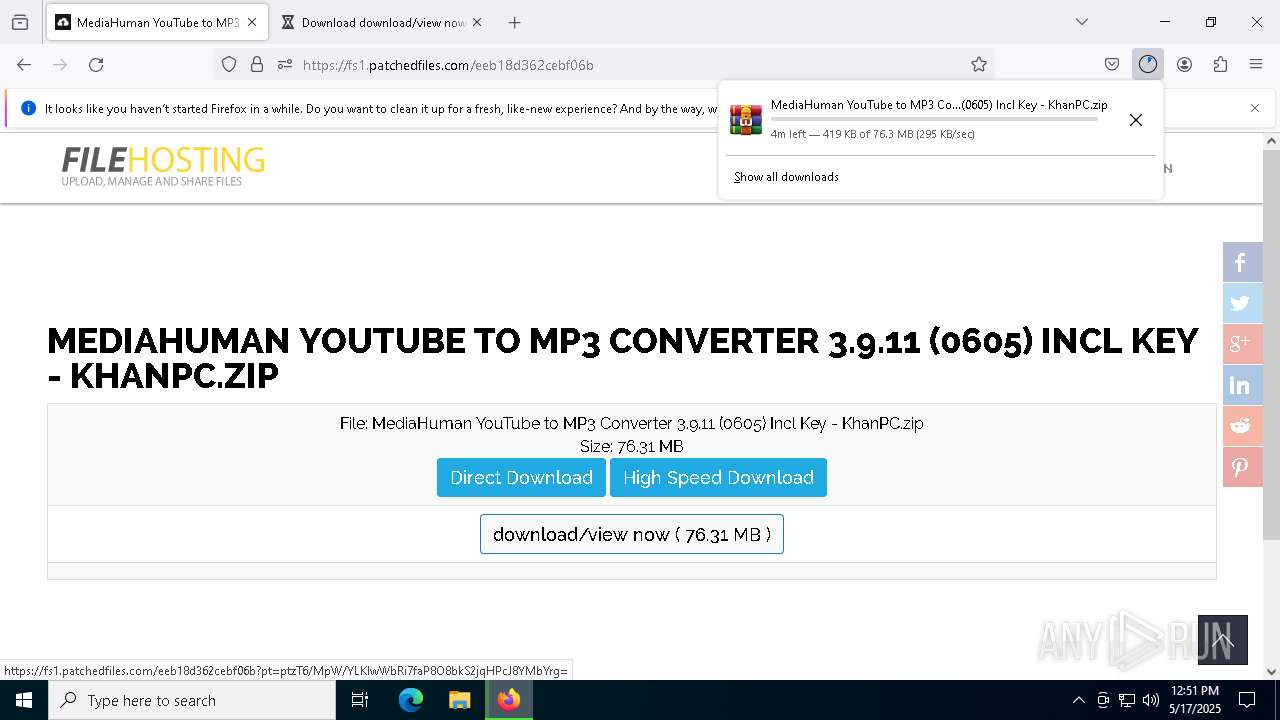Reload the current page

pyautogui.click(x=96, y=64)
